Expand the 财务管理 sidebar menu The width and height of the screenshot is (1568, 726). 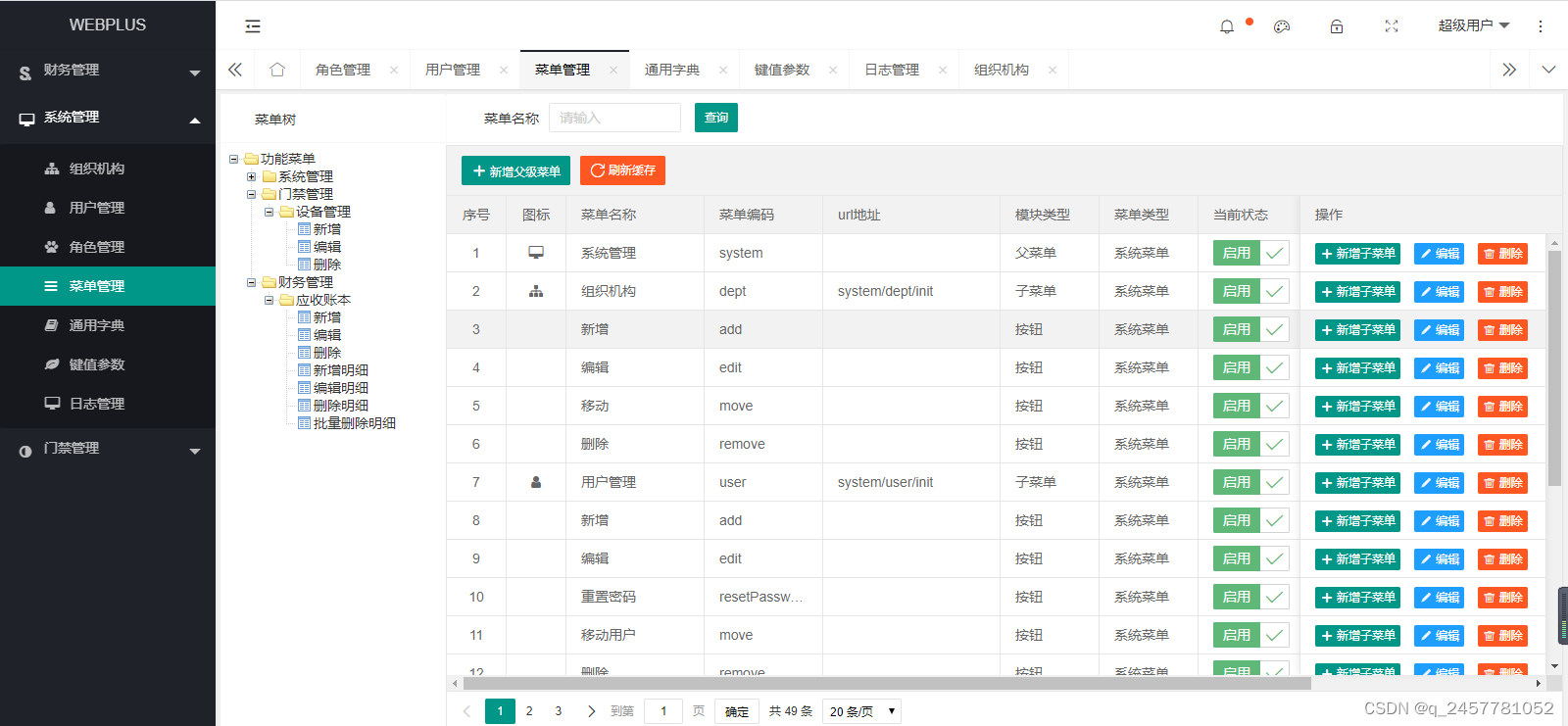point(108,71)
